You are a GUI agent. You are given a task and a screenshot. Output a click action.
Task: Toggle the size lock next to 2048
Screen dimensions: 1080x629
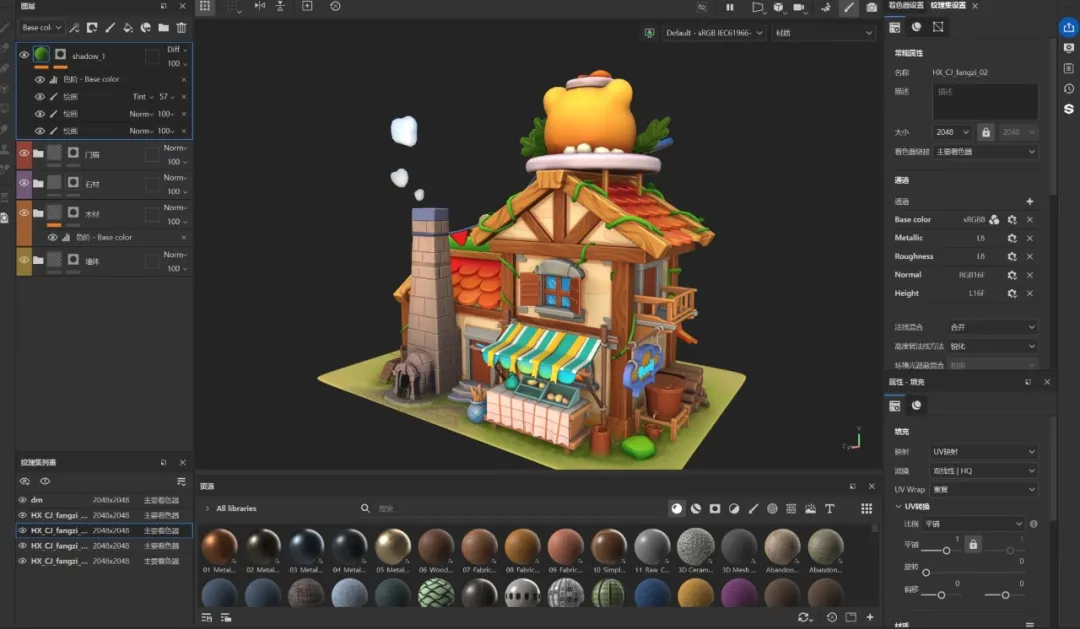pyautogui.click(x=986, y=132)
